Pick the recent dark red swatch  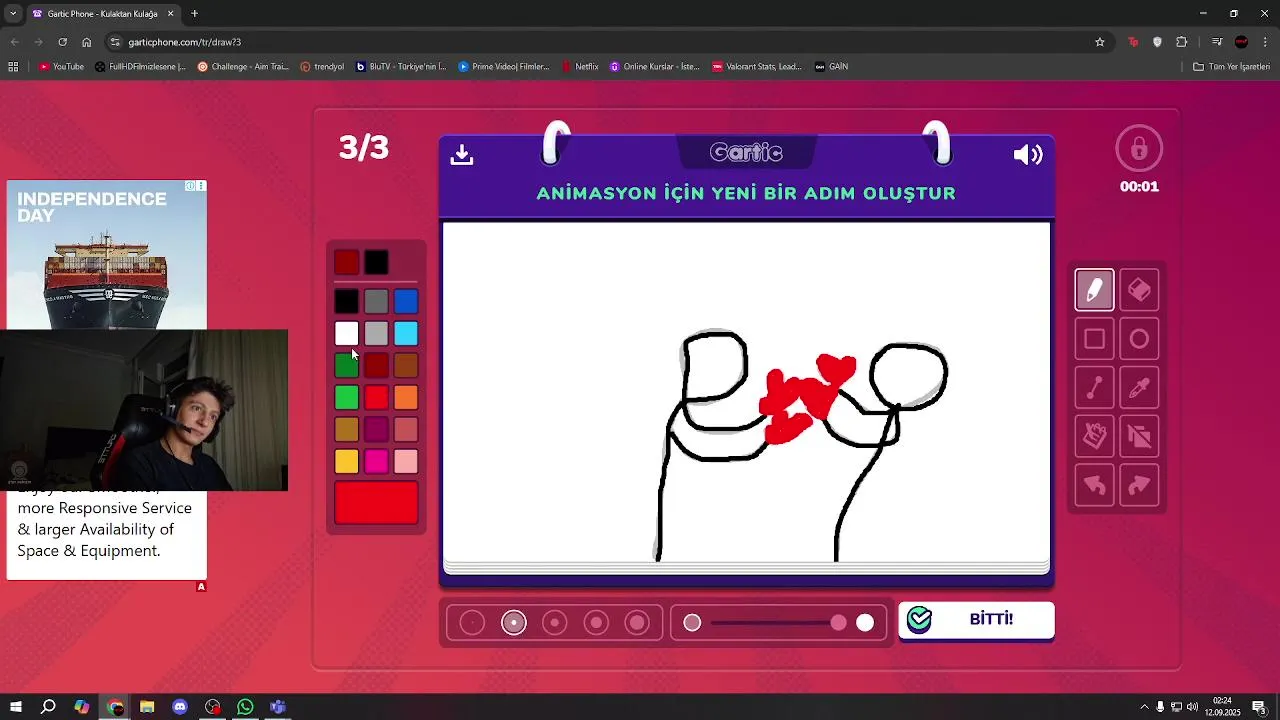(346, 262)
